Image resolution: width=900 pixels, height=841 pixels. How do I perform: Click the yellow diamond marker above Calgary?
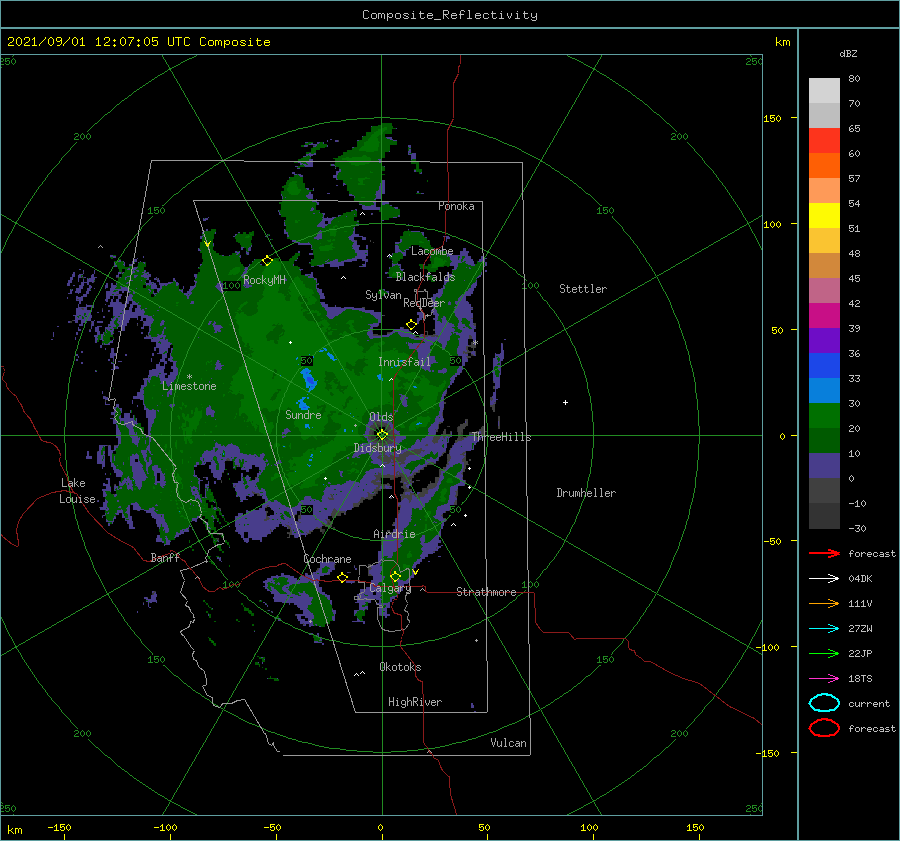[x=395, y=576]
